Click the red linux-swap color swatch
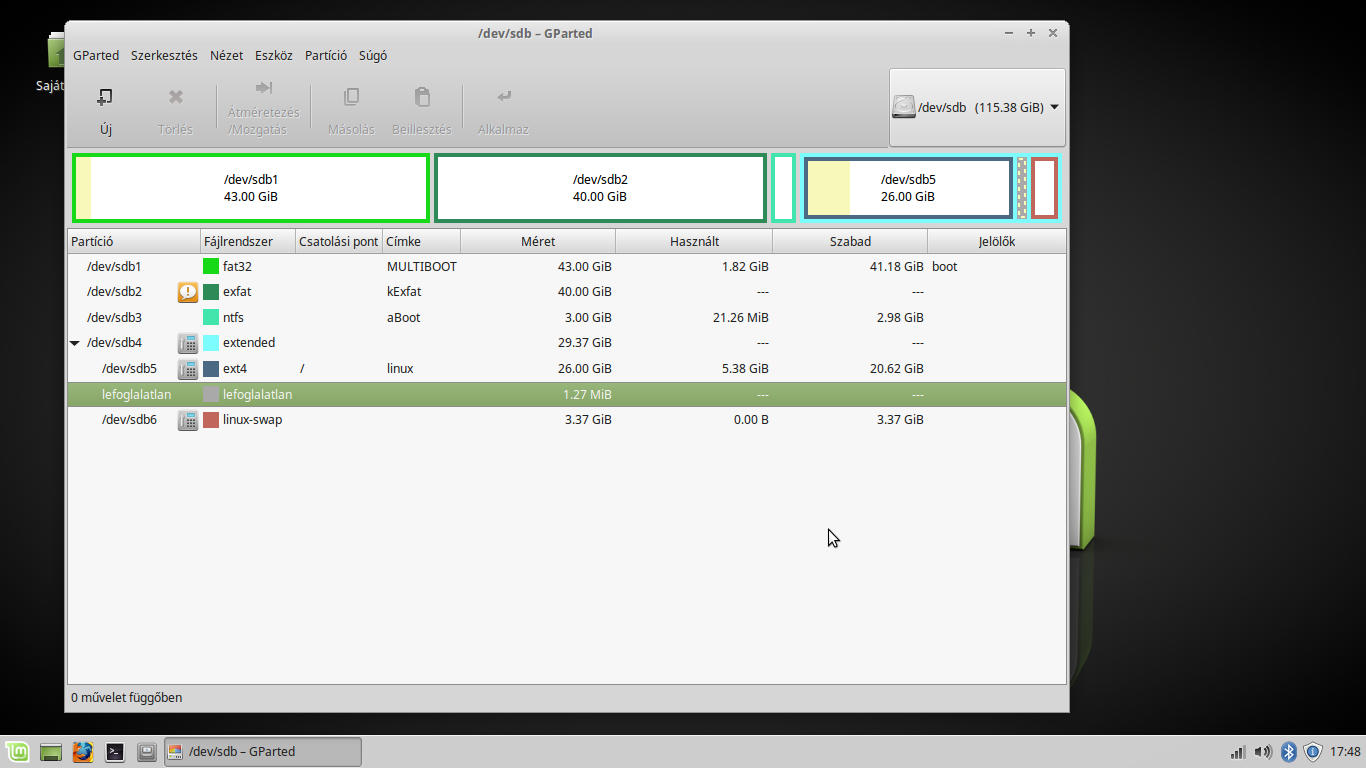The image size is (1366, 768). (x=211, y=420)
